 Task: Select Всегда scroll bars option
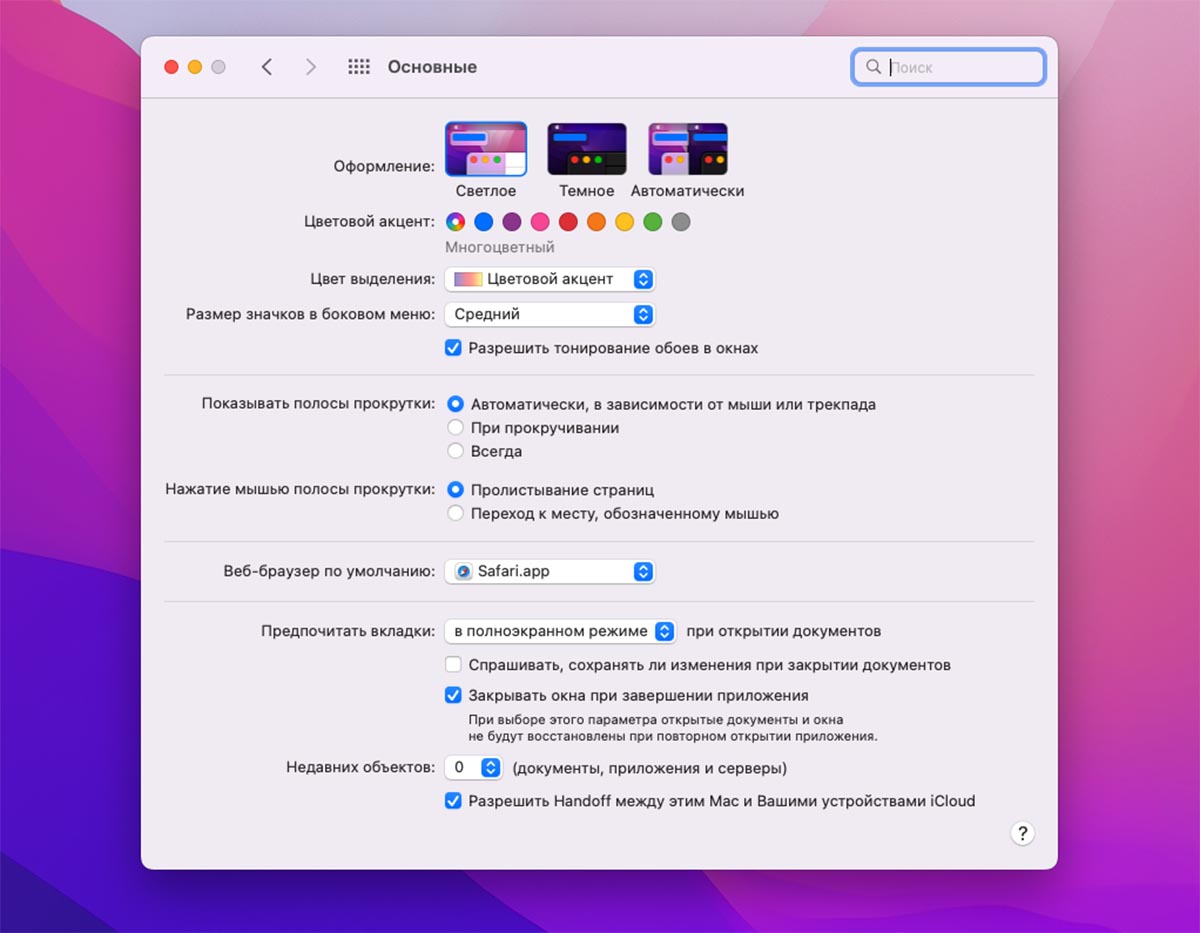click(x=455, y=451)
